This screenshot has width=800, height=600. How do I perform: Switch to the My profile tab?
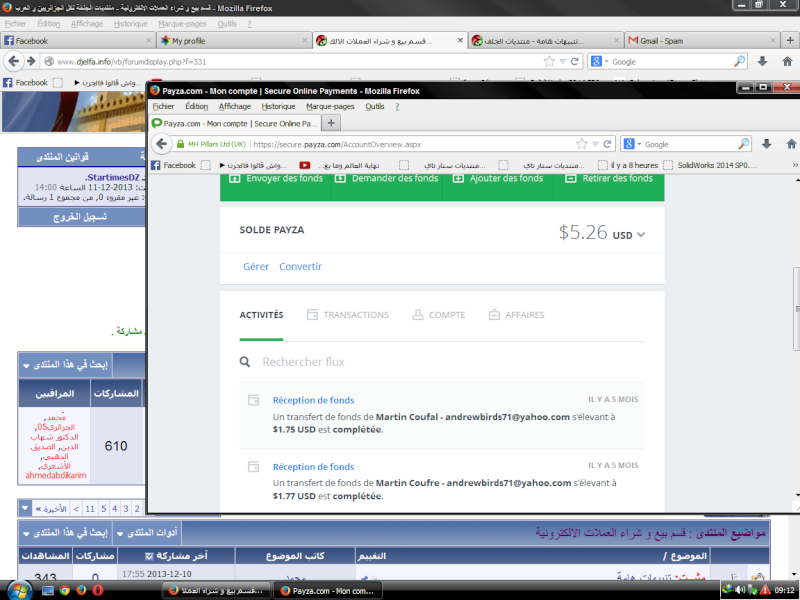234,40
